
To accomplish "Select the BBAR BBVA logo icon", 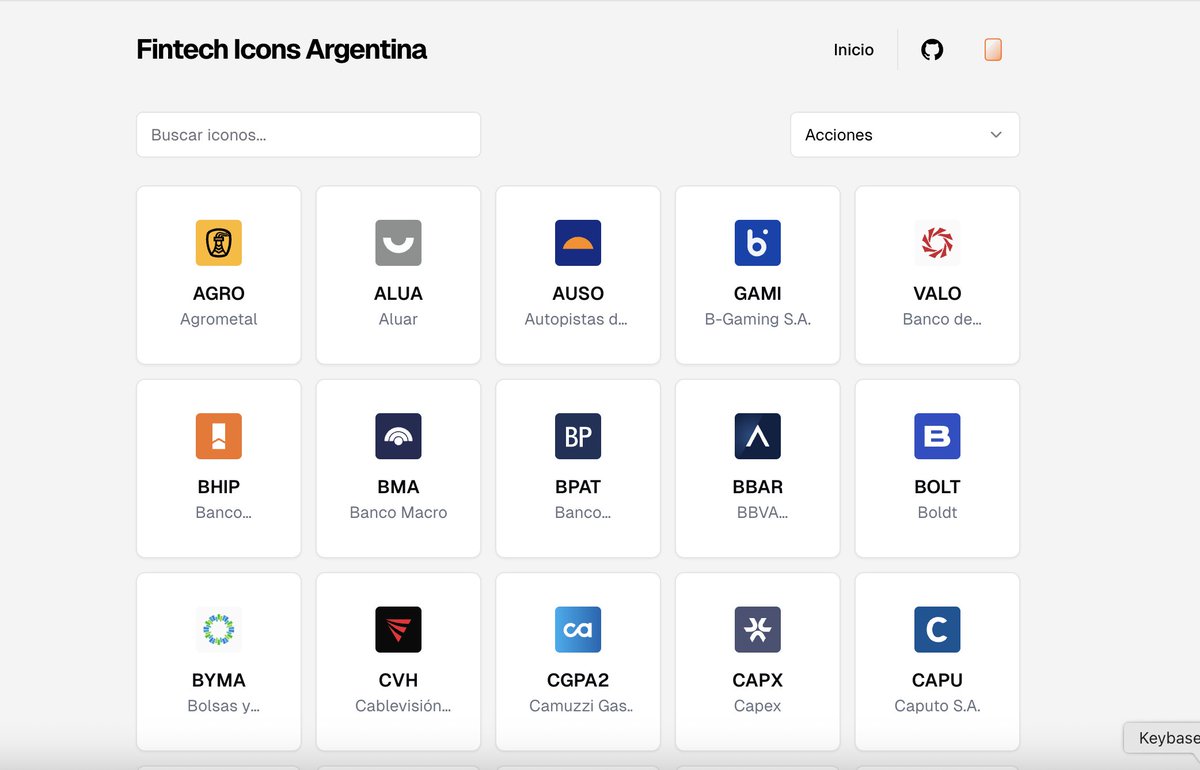I will (757, 436).
